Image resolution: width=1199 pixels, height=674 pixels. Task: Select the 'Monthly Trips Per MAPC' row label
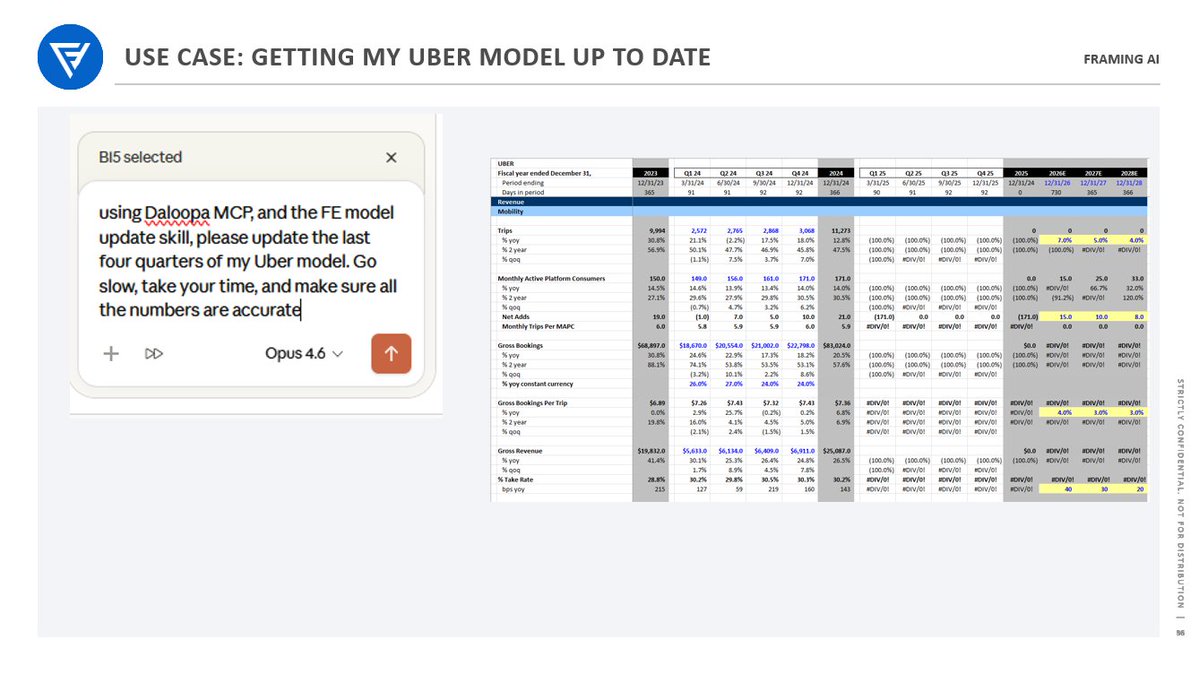coord(538,326)
